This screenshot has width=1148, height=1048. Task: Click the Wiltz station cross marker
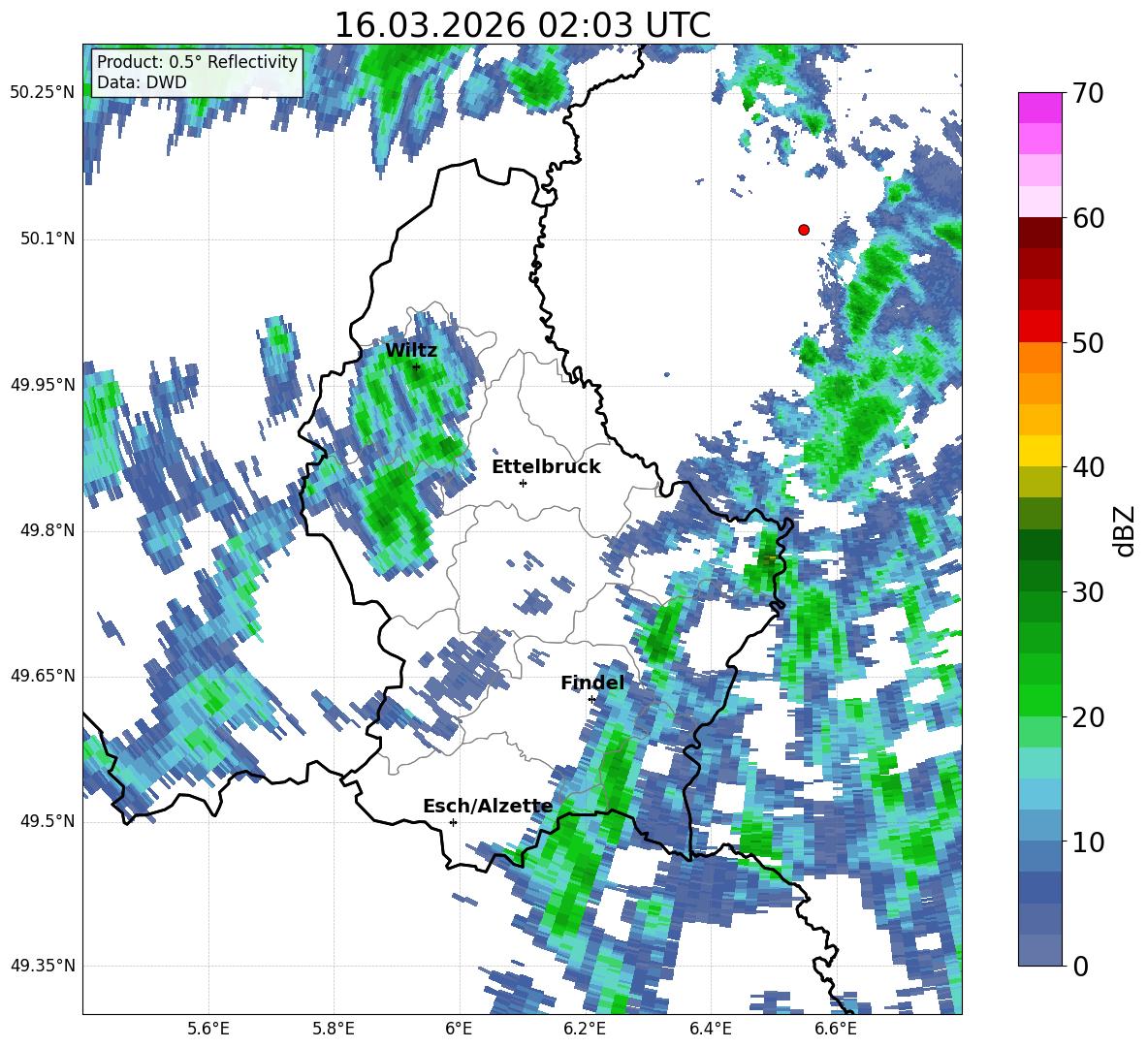pos(416,367)
